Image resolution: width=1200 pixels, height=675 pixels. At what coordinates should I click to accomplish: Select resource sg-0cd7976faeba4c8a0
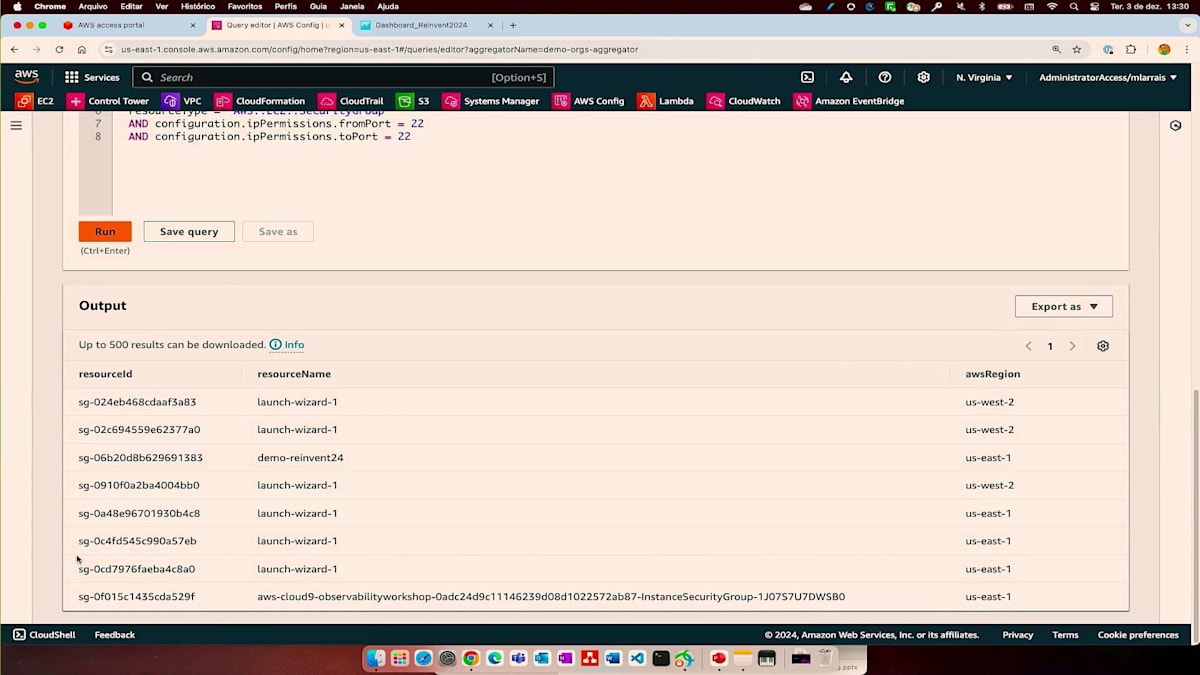(137, 569)
